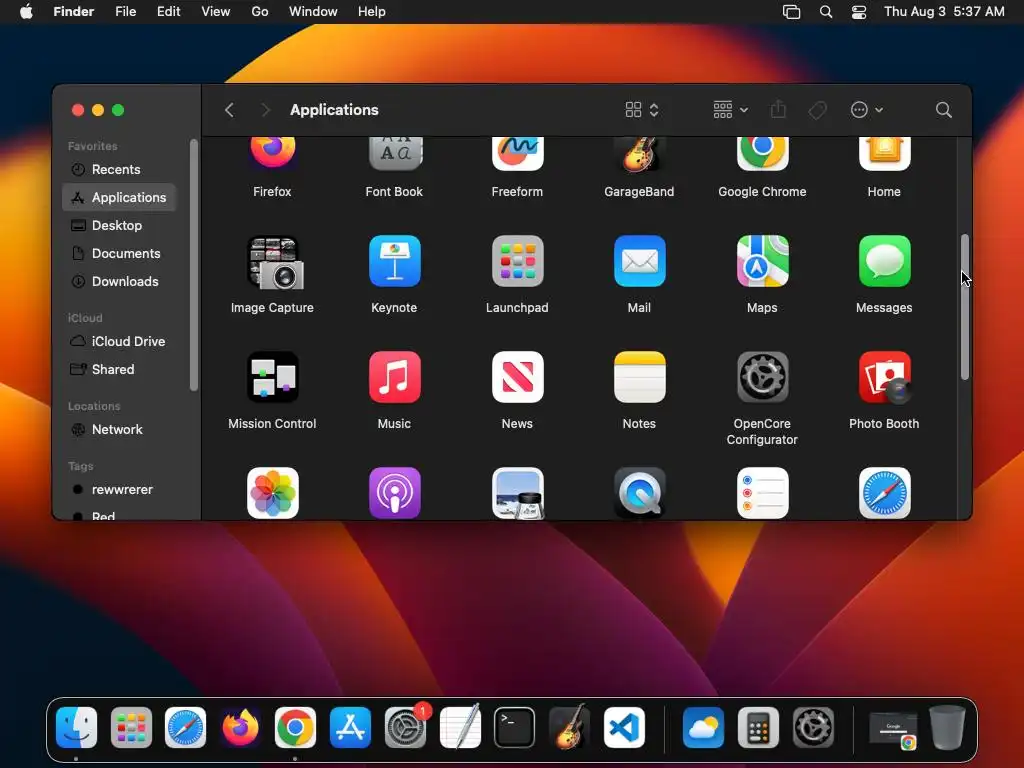The width and height of the screenshot is (1024, 768).
Task: Click the Notes app icon
Action: coord(639,377)
